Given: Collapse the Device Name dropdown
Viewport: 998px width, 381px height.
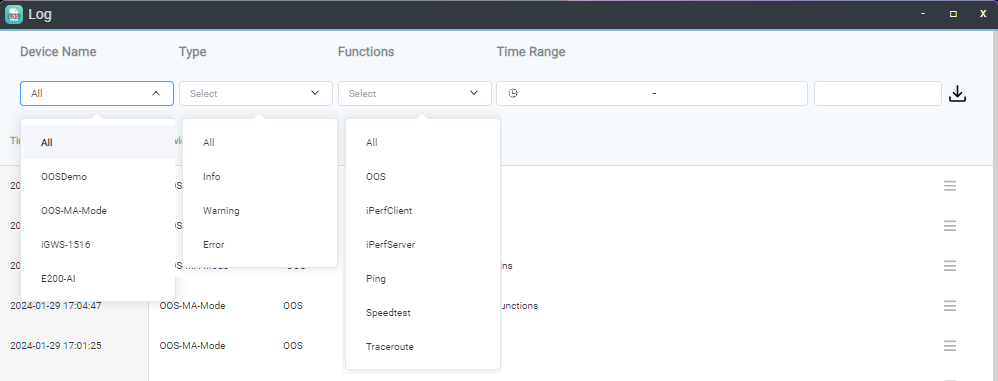Looking at the screenshot, I should tap(156, 94).
